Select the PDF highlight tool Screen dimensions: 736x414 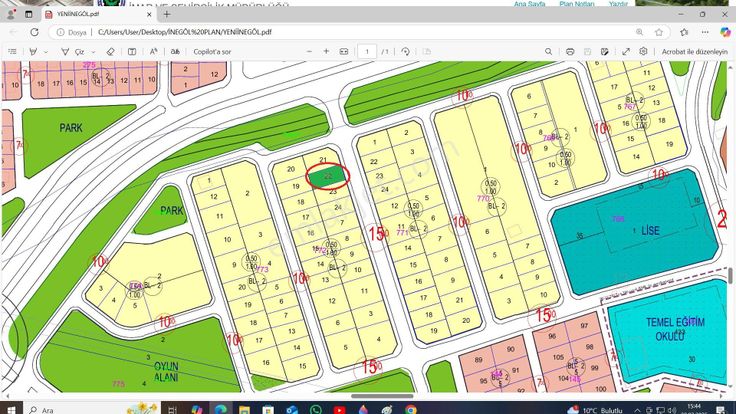coord(33,52)
